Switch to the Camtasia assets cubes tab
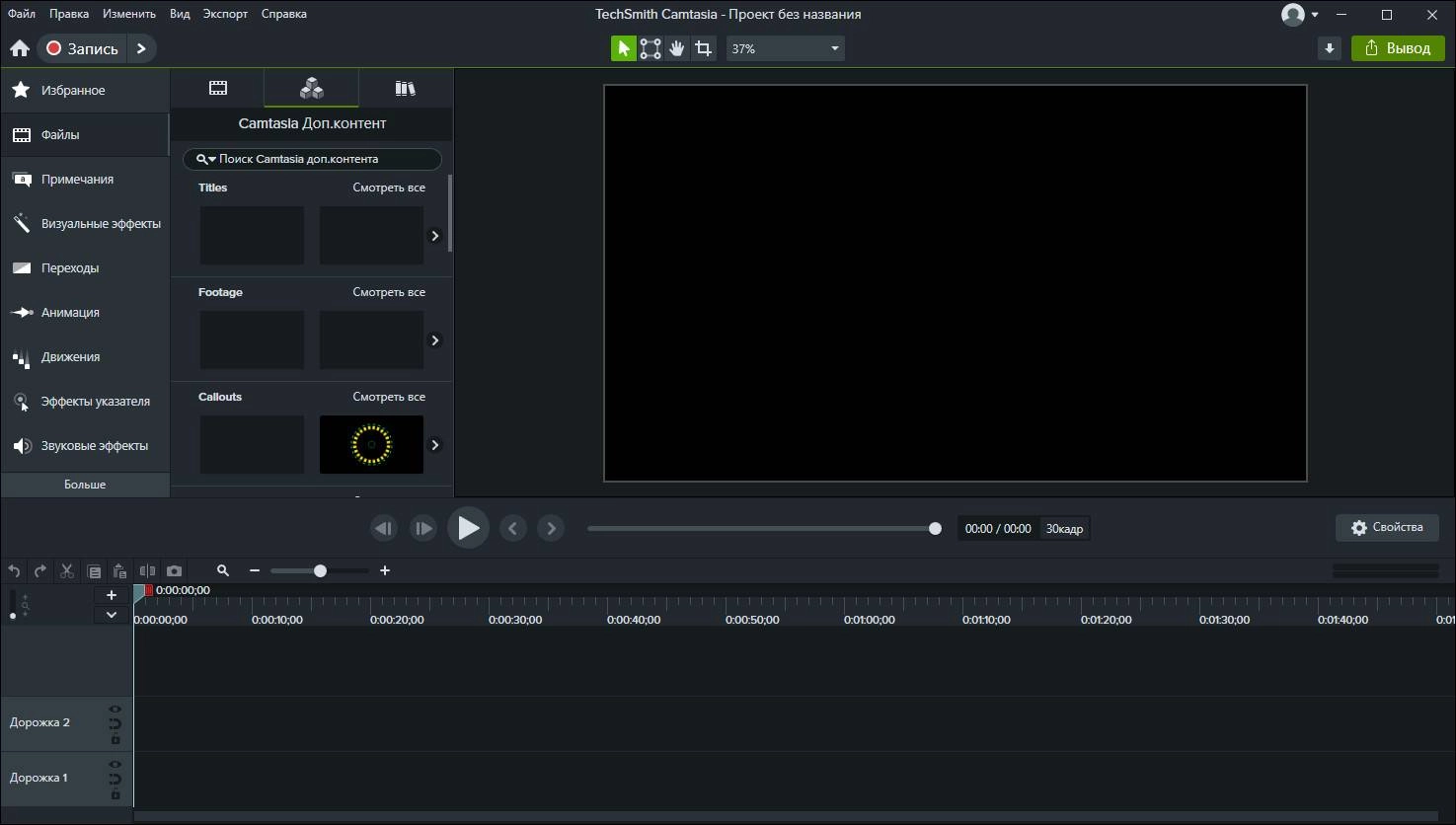 click(311, 88)
